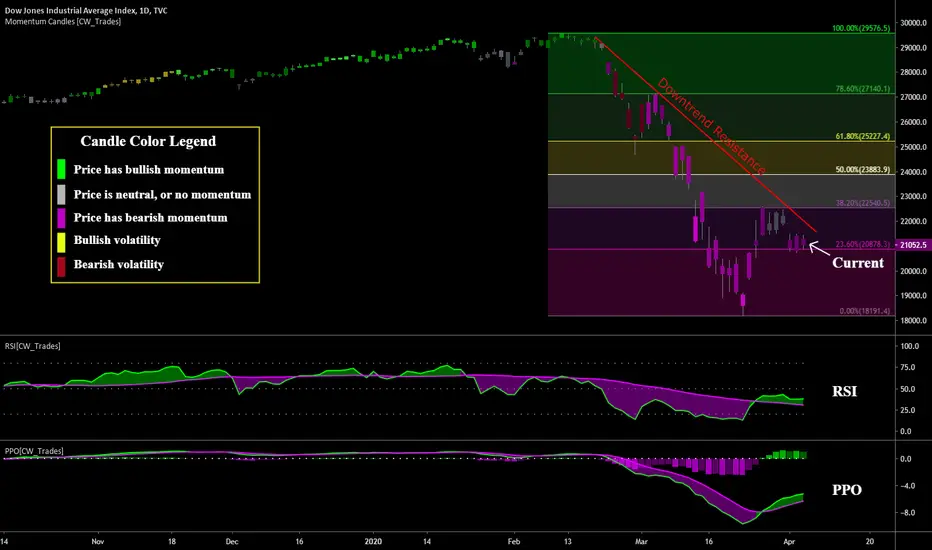Click 13 on the time axis
This screenshot has width=932, height=550.
[x=568, y=542]
